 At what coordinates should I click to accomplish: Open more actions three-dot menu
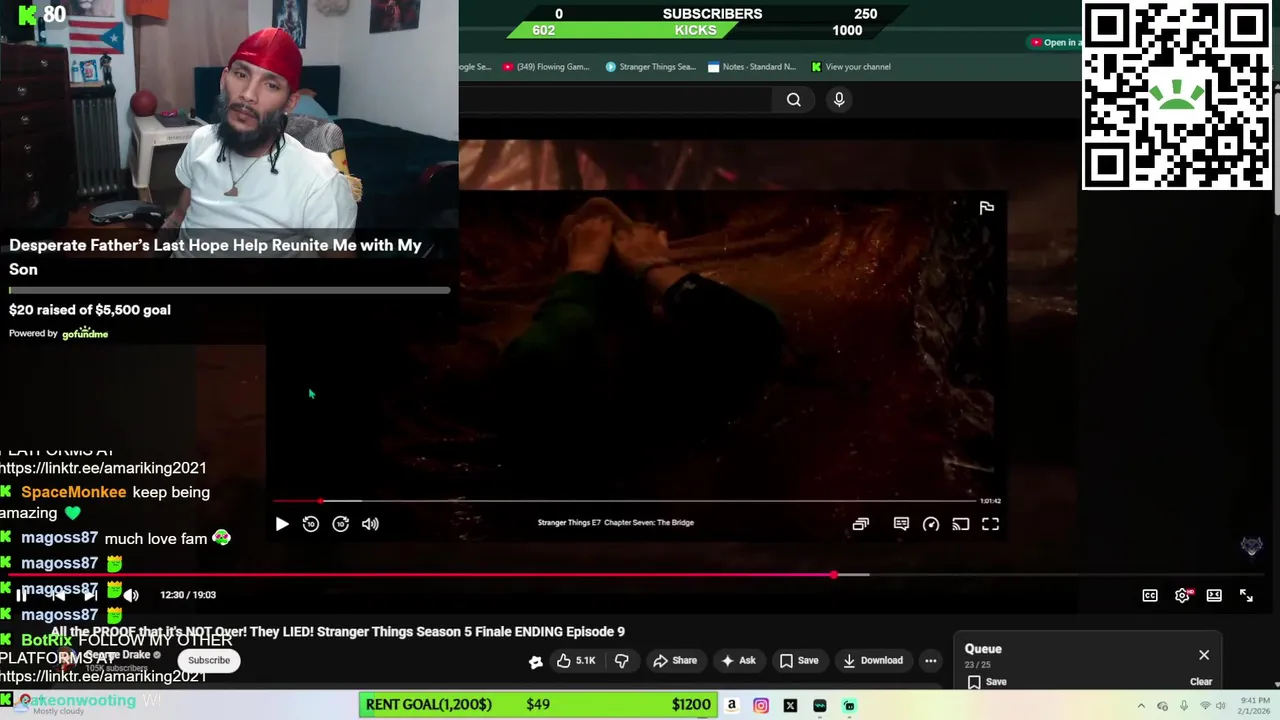(x=931, y=660)
